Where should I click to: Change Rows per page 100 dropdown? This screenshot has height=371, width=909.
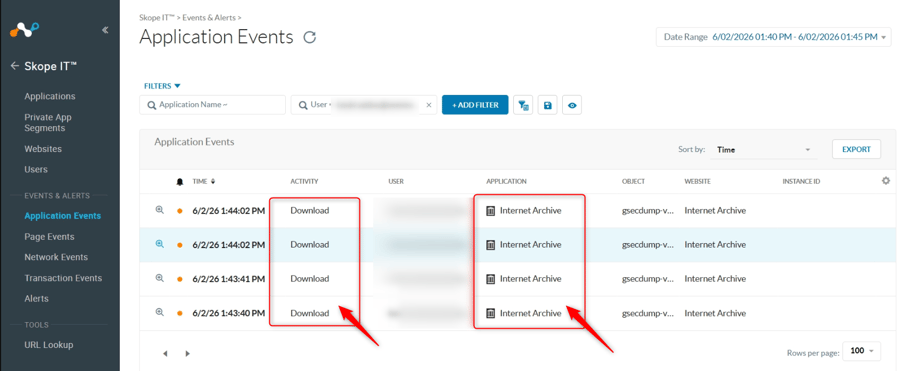click(x=861, y=351)
